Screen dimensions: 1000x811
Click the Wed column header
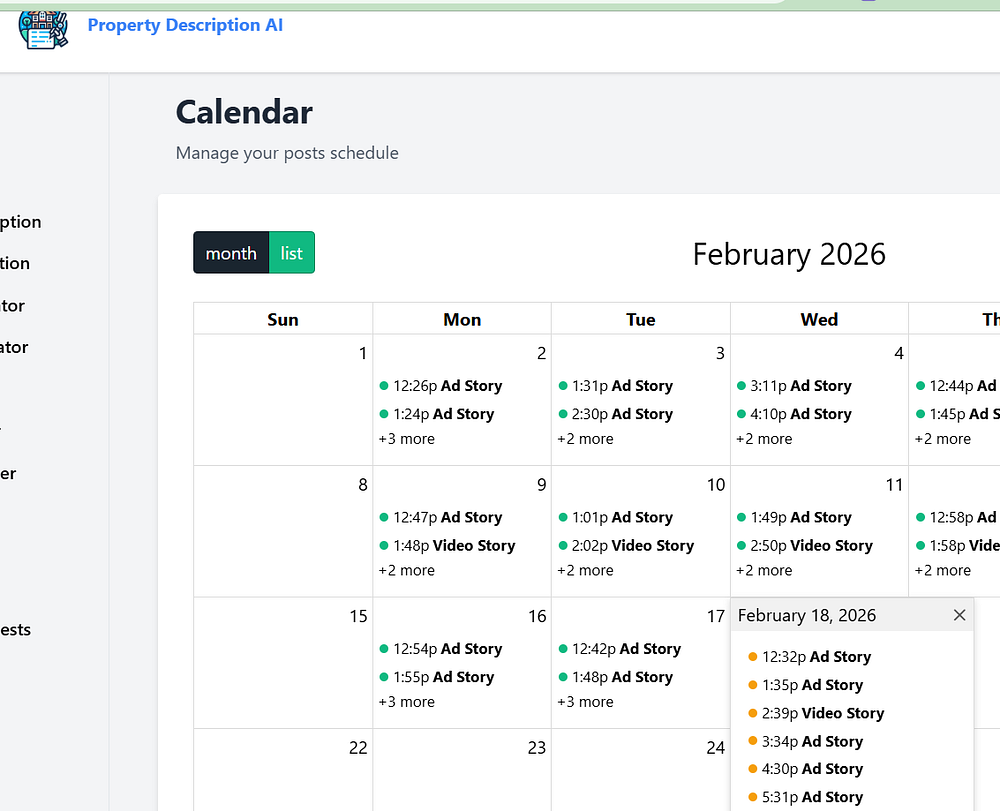(x=819, y=319)
